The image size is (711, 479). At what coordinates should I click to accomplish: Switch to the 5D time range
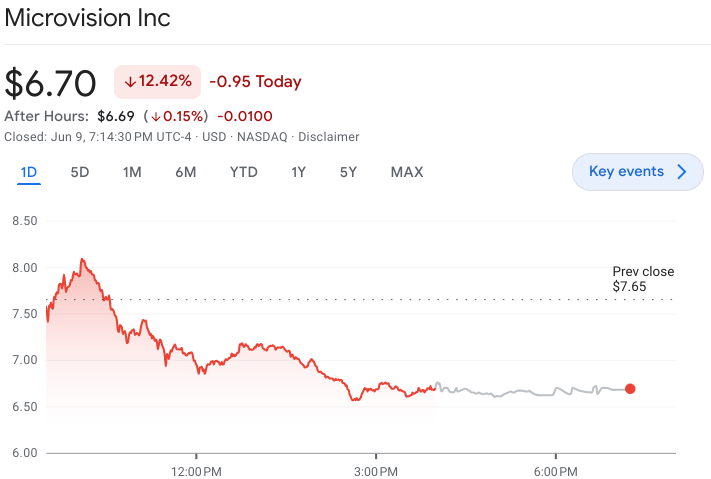[80, 172]
